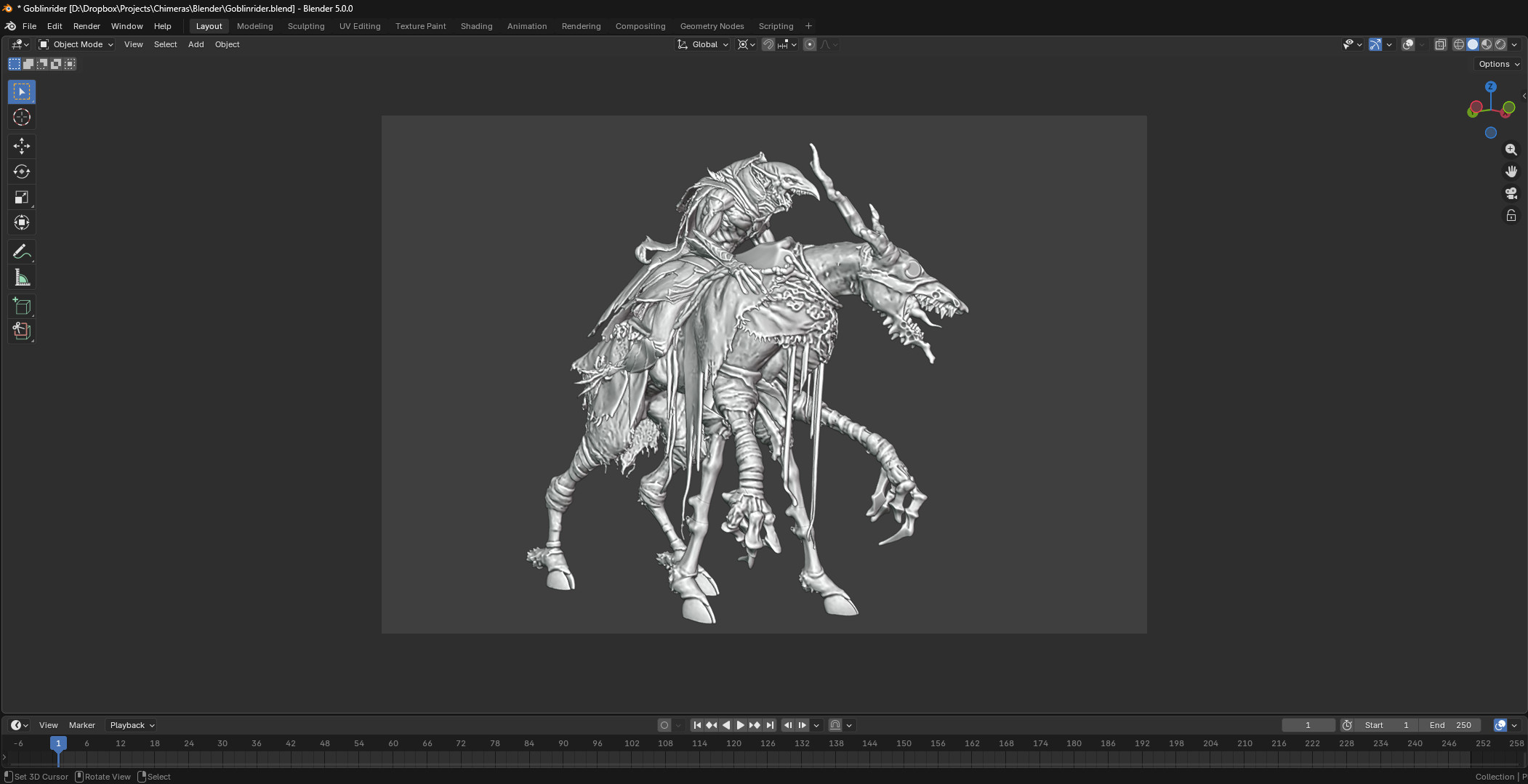Jump to the next keyframe

coord(755,725)
